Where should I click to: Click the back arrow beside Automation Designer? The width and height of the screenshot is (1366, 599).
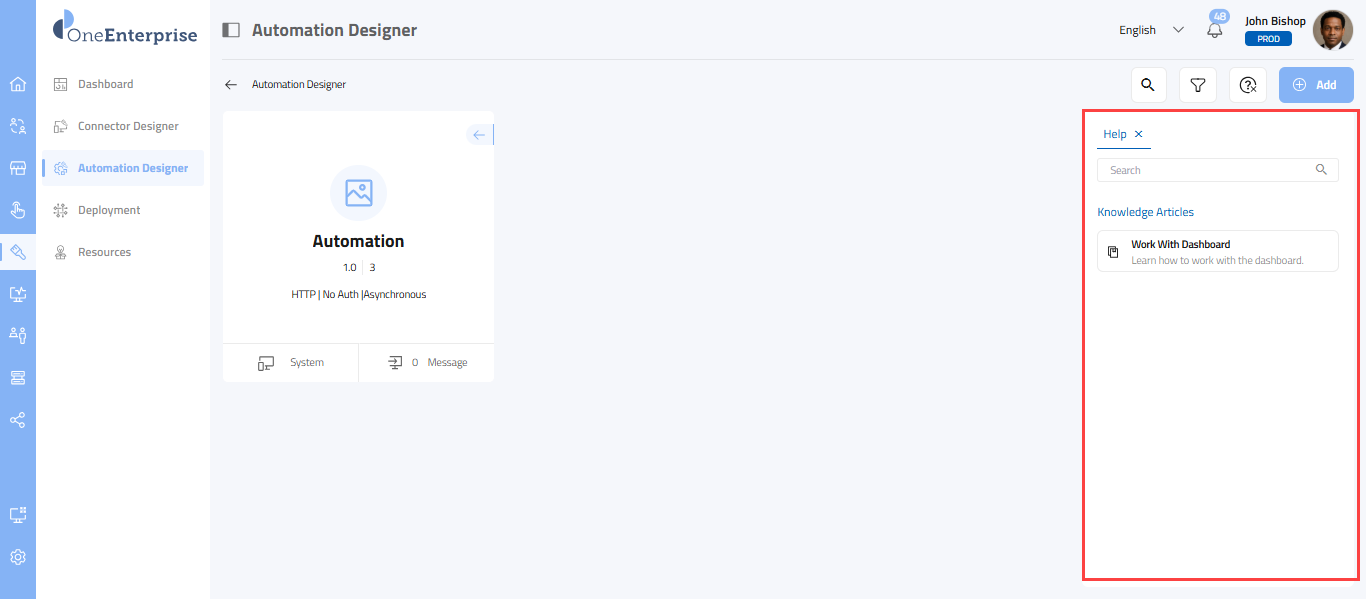pos(231,85)
